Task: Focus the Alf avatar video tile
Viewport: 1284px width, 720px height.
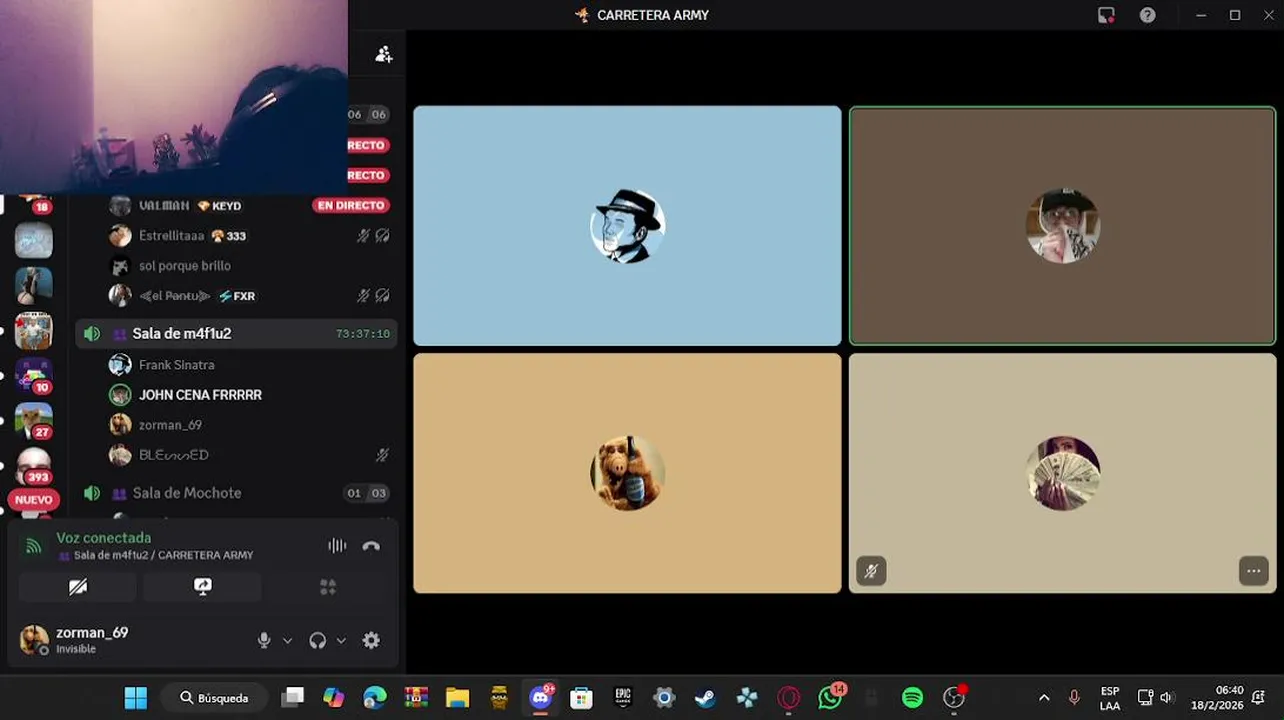Action: tap(627, 473)
